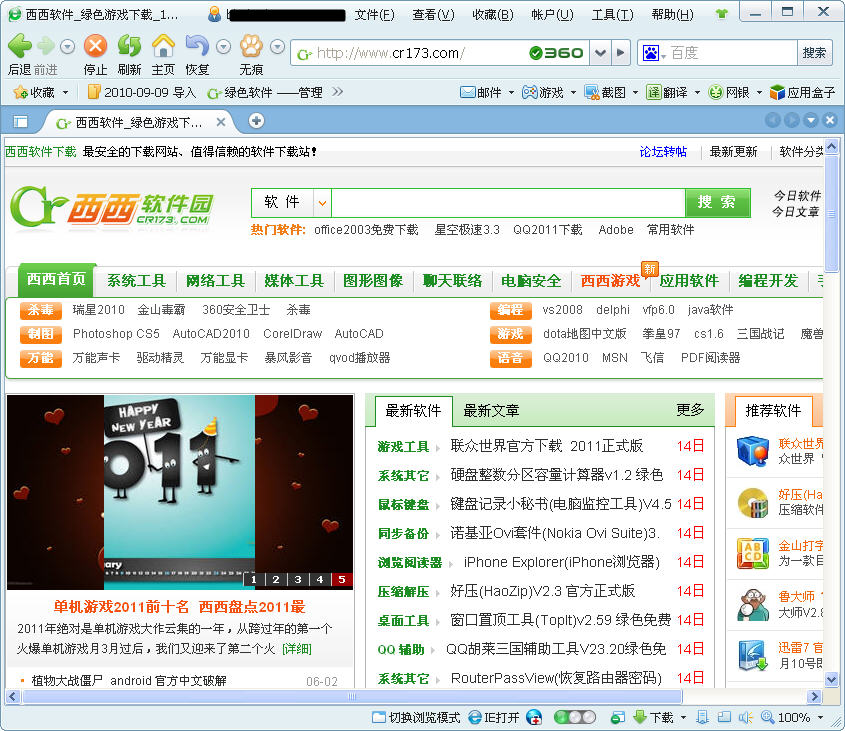The height and width of the screenshot is (731, 845).
Task: Open the 软件 search category dropdown
Action: (322, 203)
